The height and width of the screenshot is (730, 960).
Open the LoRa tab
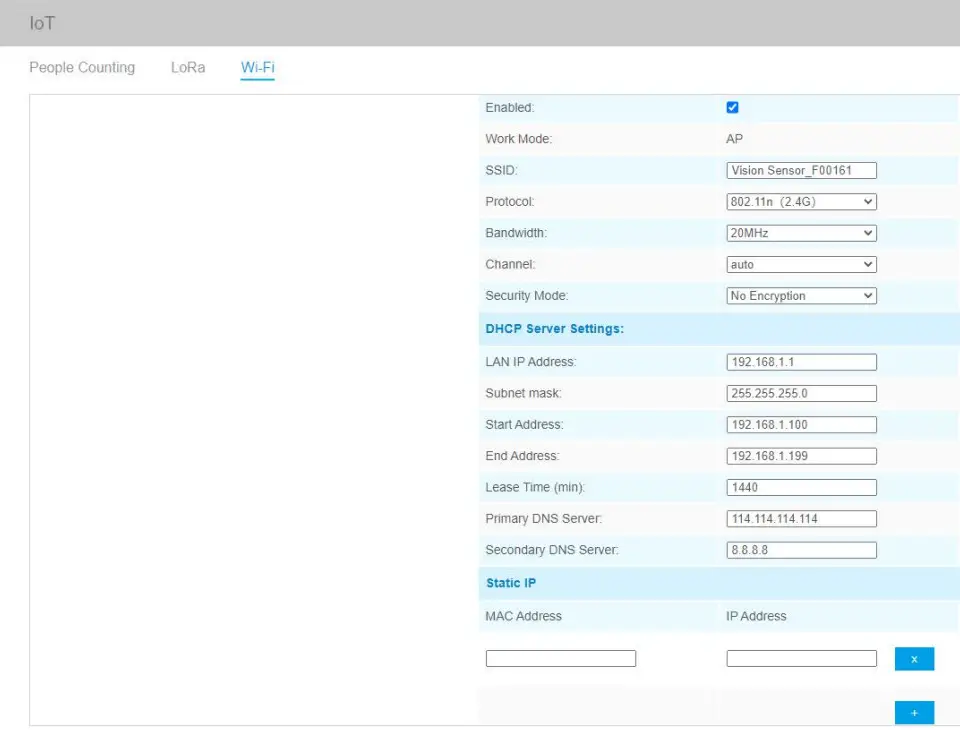click(188, 68)
